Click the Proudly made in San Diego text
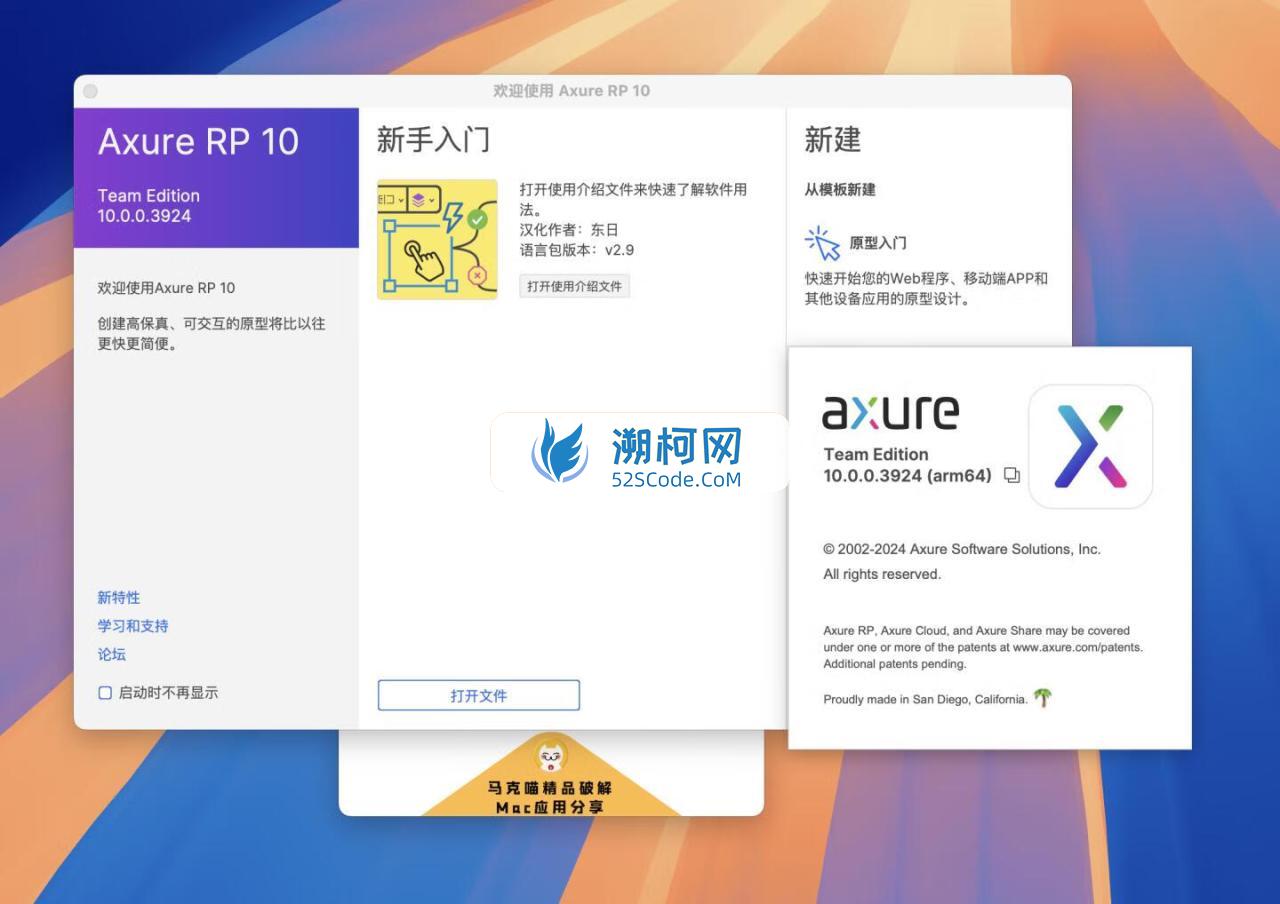This screenshot has height=904, width=1280. tap(925, 699)
